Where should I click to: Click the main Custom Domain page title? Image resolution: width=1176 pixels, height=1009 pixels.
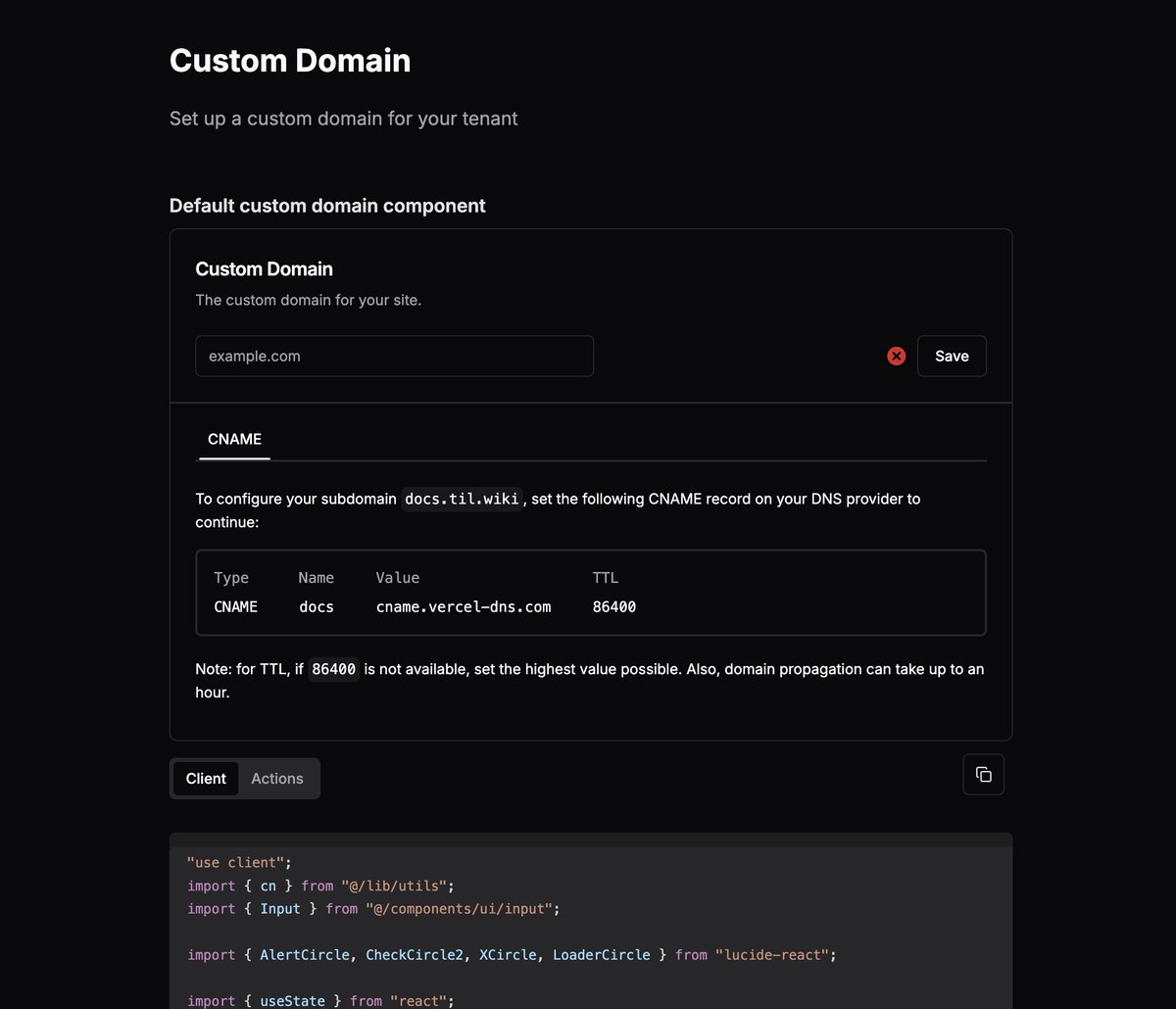290,61
